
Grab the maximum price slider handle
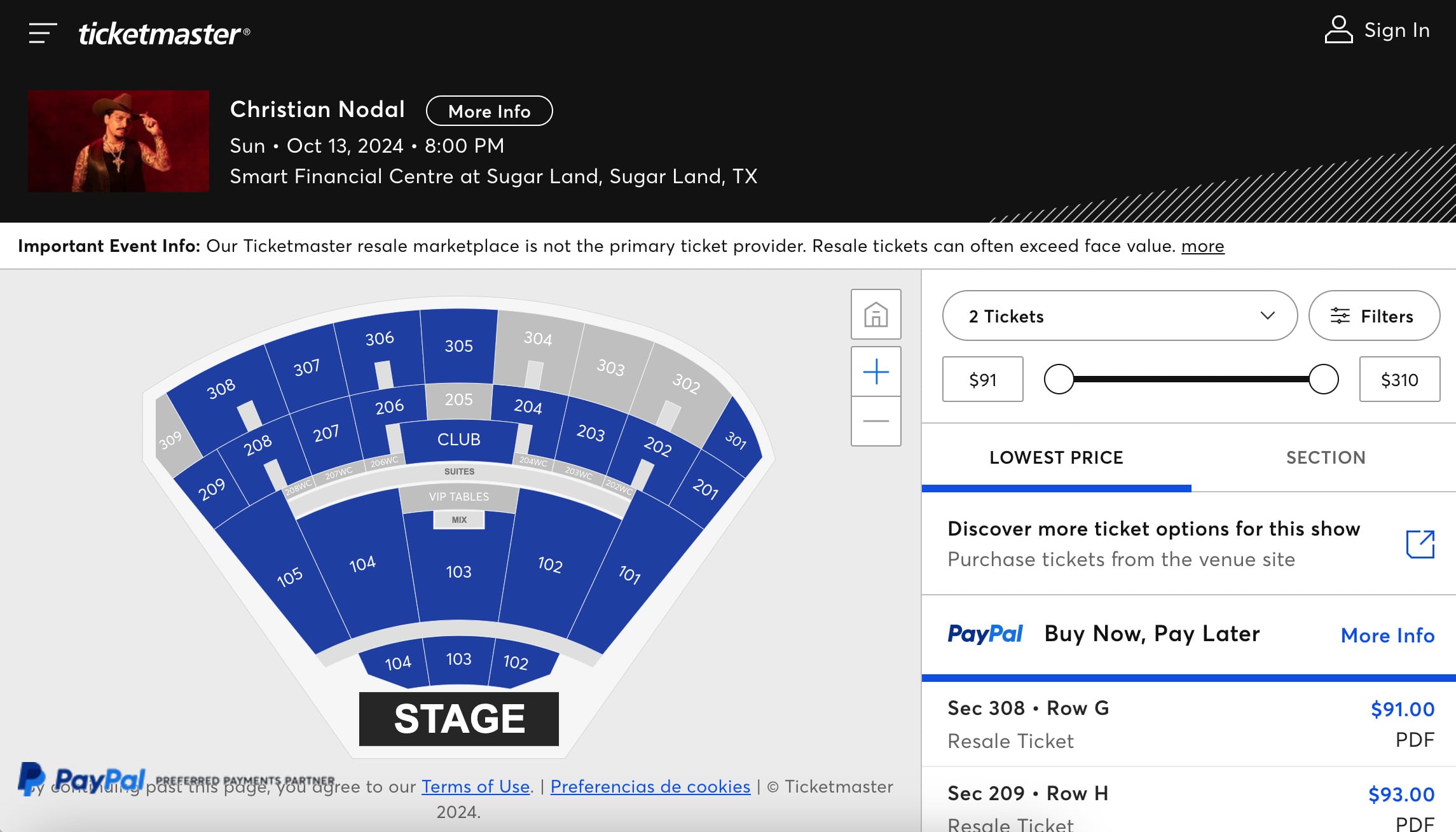pos(1323,380)
